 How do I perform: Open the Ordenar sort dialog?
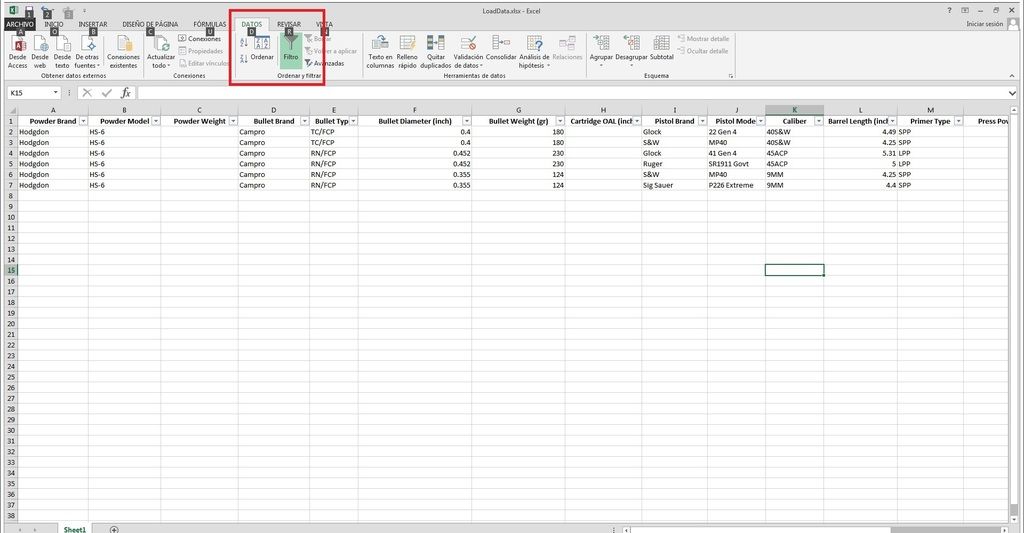click(x=262, y=49)
